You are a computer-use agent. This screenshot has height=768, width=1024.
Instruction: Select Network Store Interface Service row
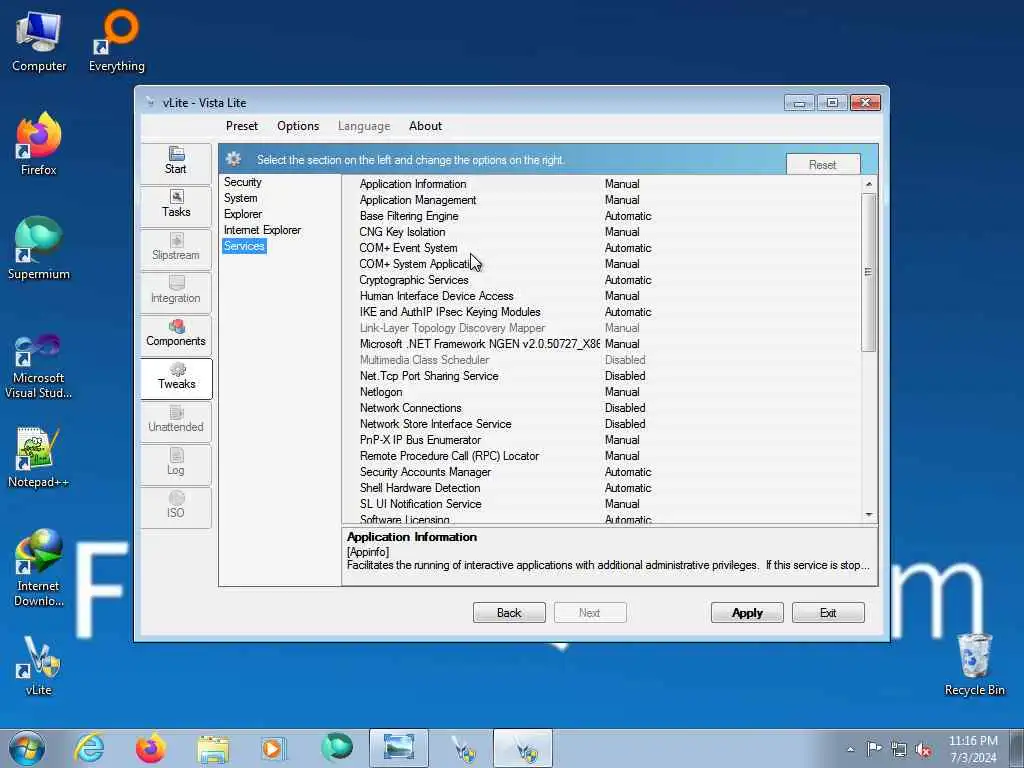pos(601,424)
